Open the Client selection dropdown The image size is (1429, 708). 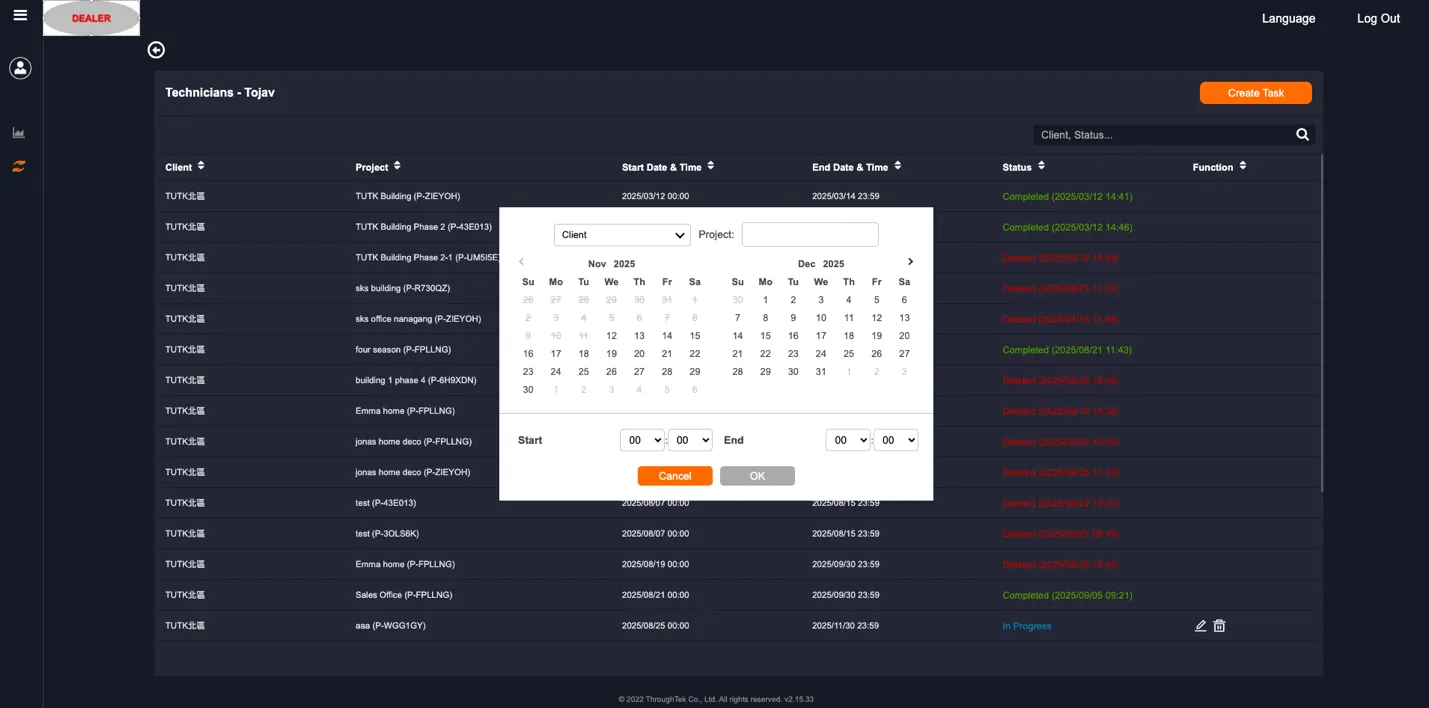click(621, 234)
